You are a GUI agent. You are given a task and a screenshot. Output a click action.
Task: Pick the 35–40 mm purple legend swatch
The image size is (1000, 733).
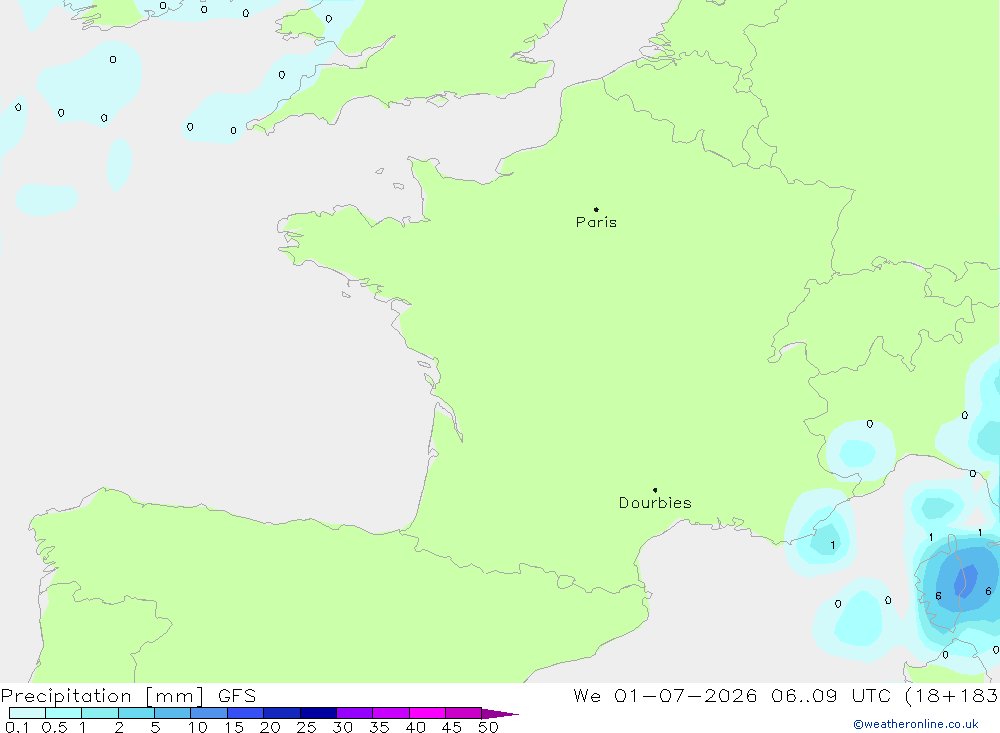[391, 713]
